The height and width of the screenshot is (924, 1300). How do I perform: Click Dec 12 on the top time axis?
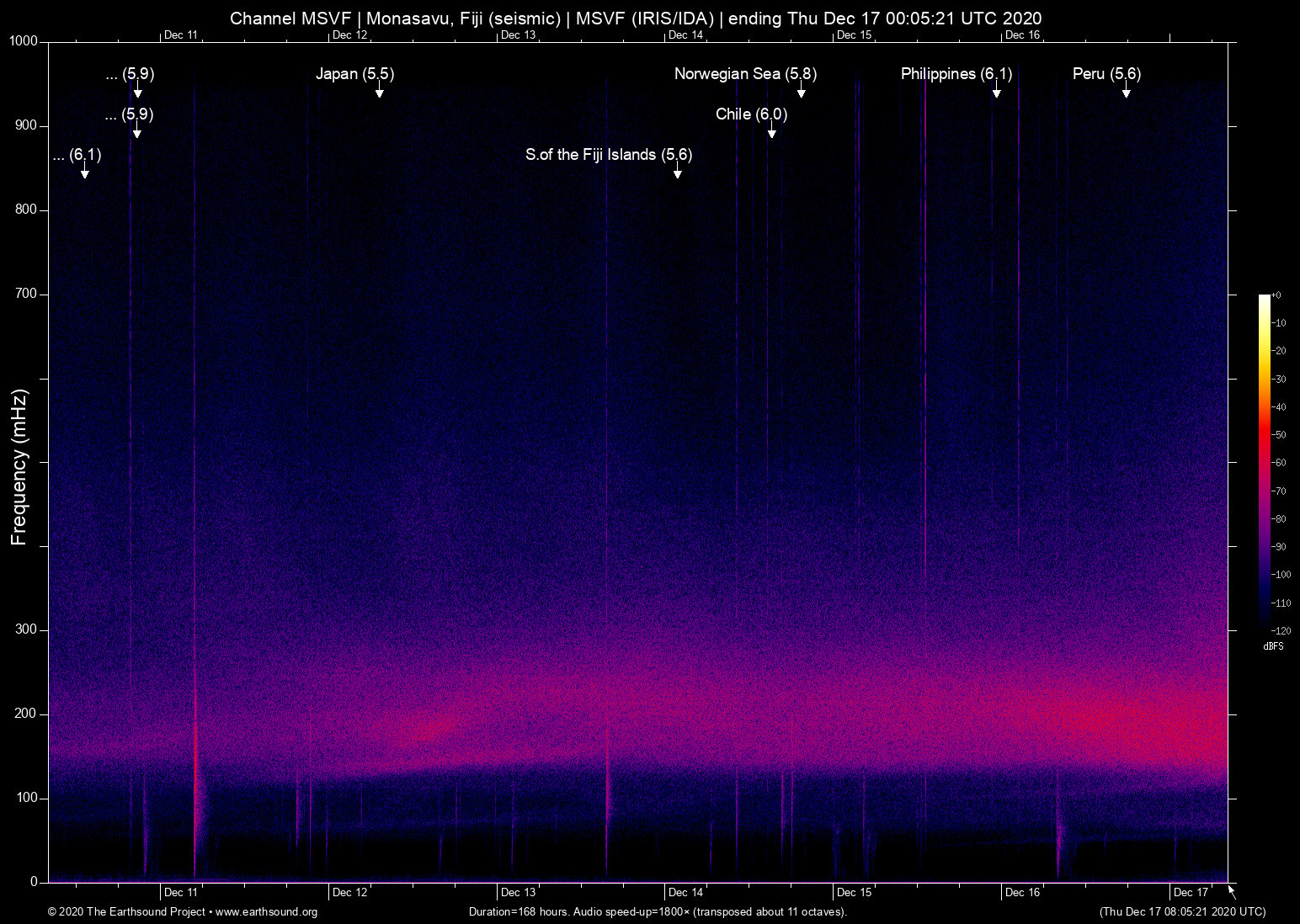point(349,35)
